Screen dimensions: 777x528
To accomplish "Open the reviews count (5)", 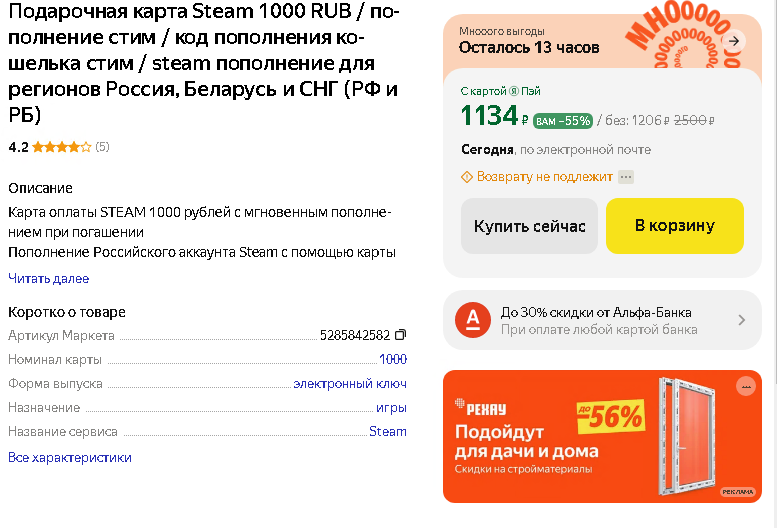I will (x=102, y=147).
